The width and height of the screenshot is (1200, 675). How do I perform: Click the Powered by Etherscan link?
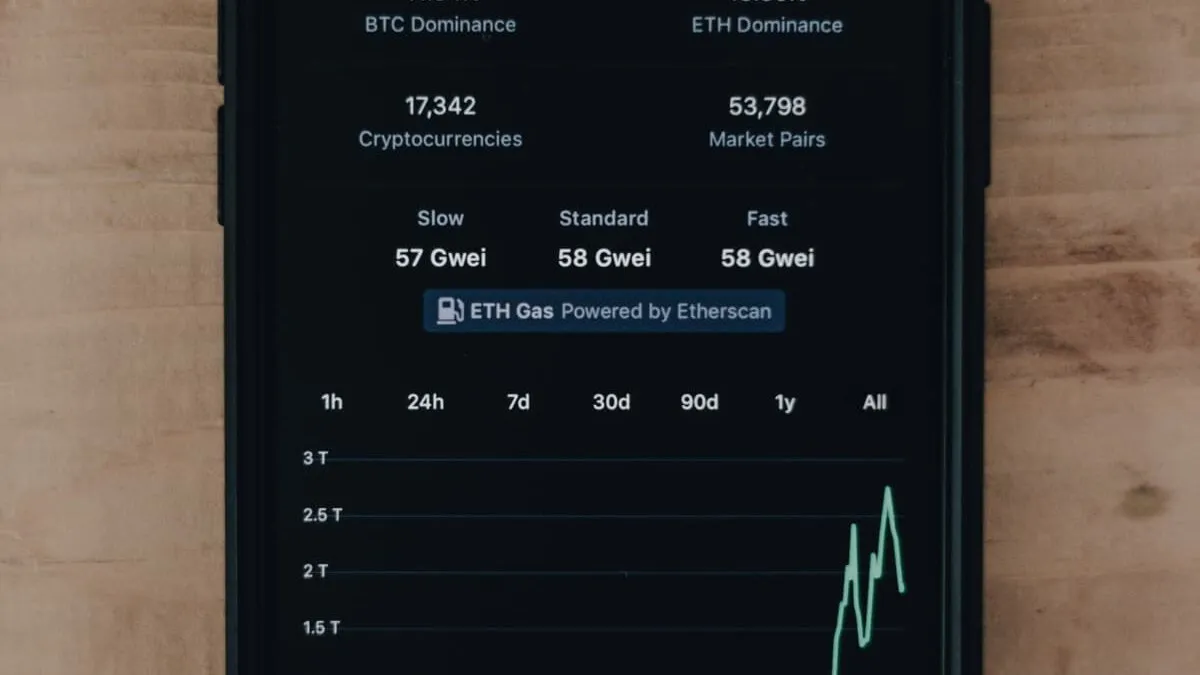[x=666, y=311]
